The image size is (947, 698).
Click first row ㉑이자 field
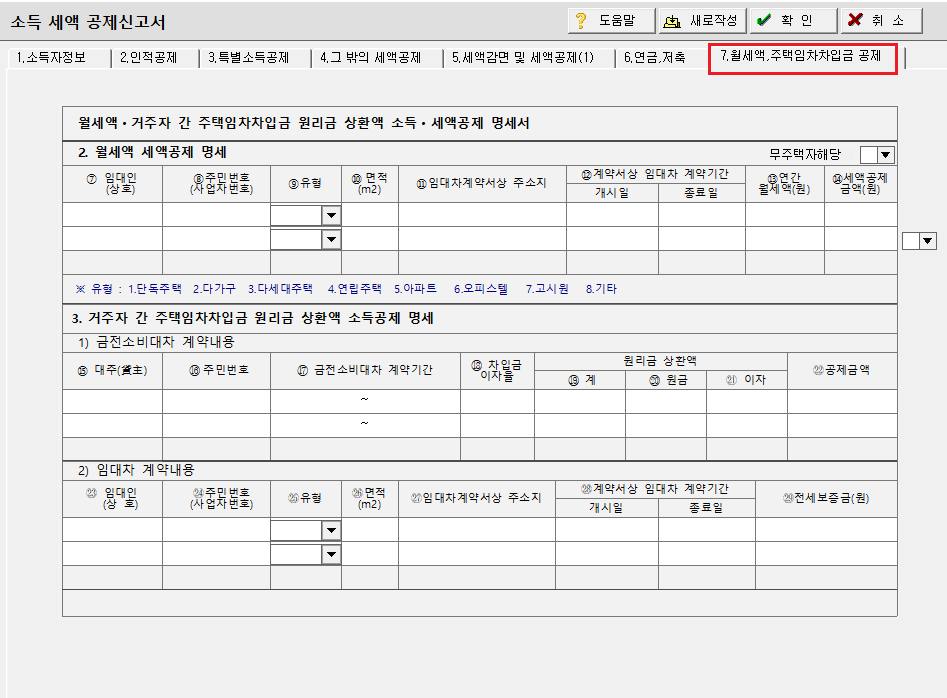(x=747, y=402)
